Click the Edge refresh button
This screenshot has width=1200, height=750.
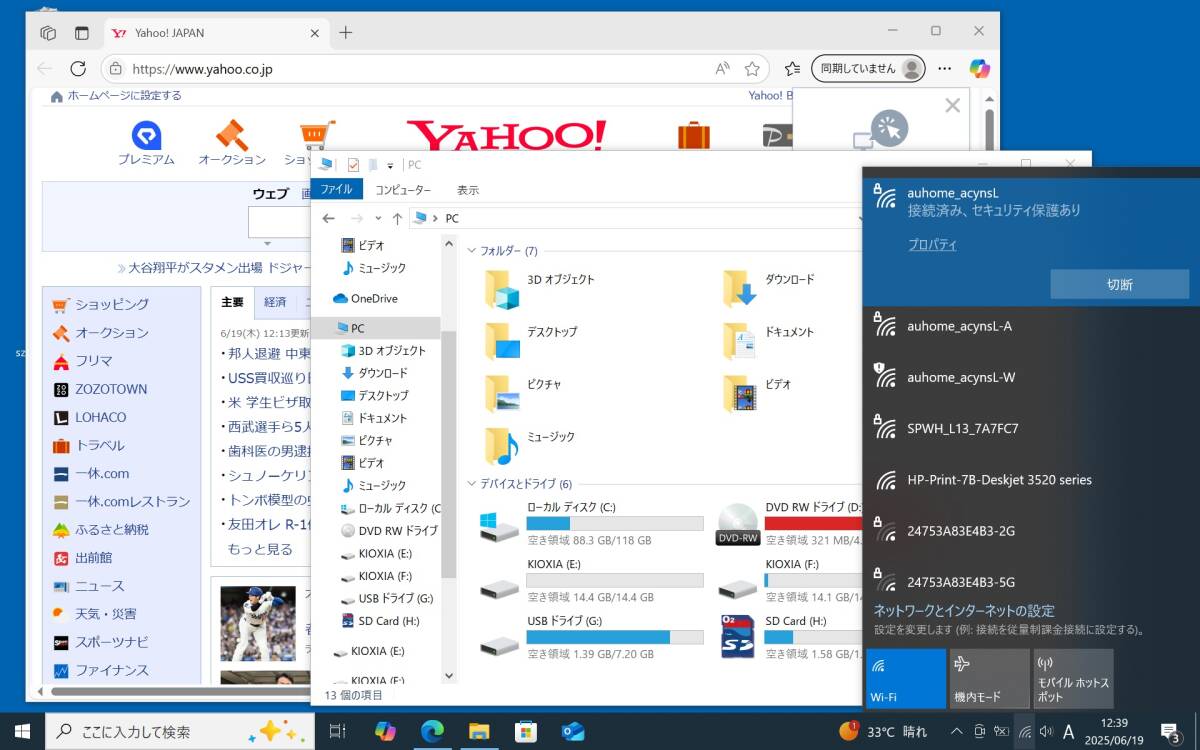78,69
